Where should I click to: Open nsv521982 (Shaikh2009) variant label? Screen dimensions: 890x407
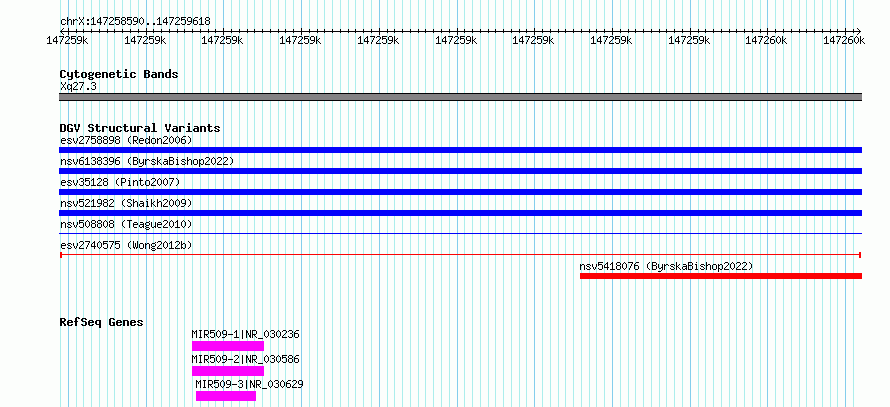(x=126, y=203)
